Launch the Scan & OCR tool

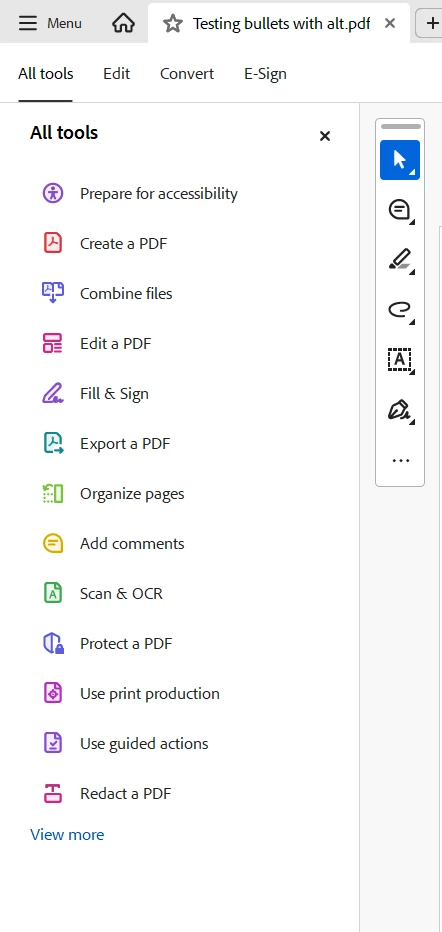click(121, 593)
